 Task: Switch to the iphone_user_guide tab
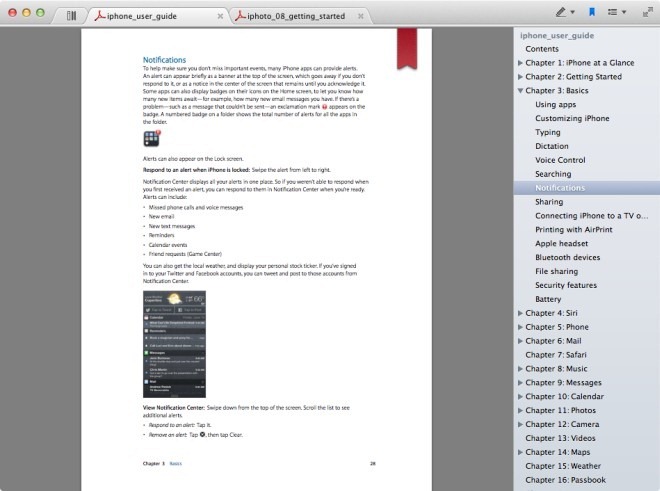pos(141,16)
